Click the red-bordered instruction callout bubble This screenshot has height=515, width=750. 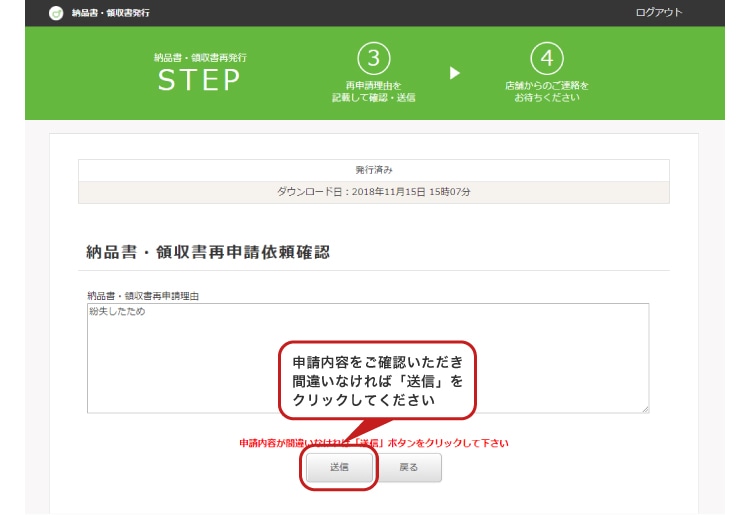377,379
